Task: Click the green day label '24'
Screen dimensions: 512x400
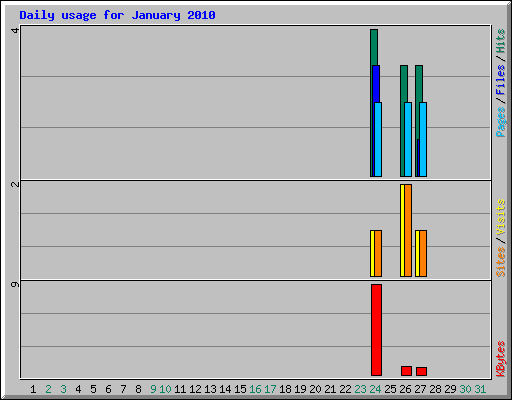Action: tap(375, 389)
